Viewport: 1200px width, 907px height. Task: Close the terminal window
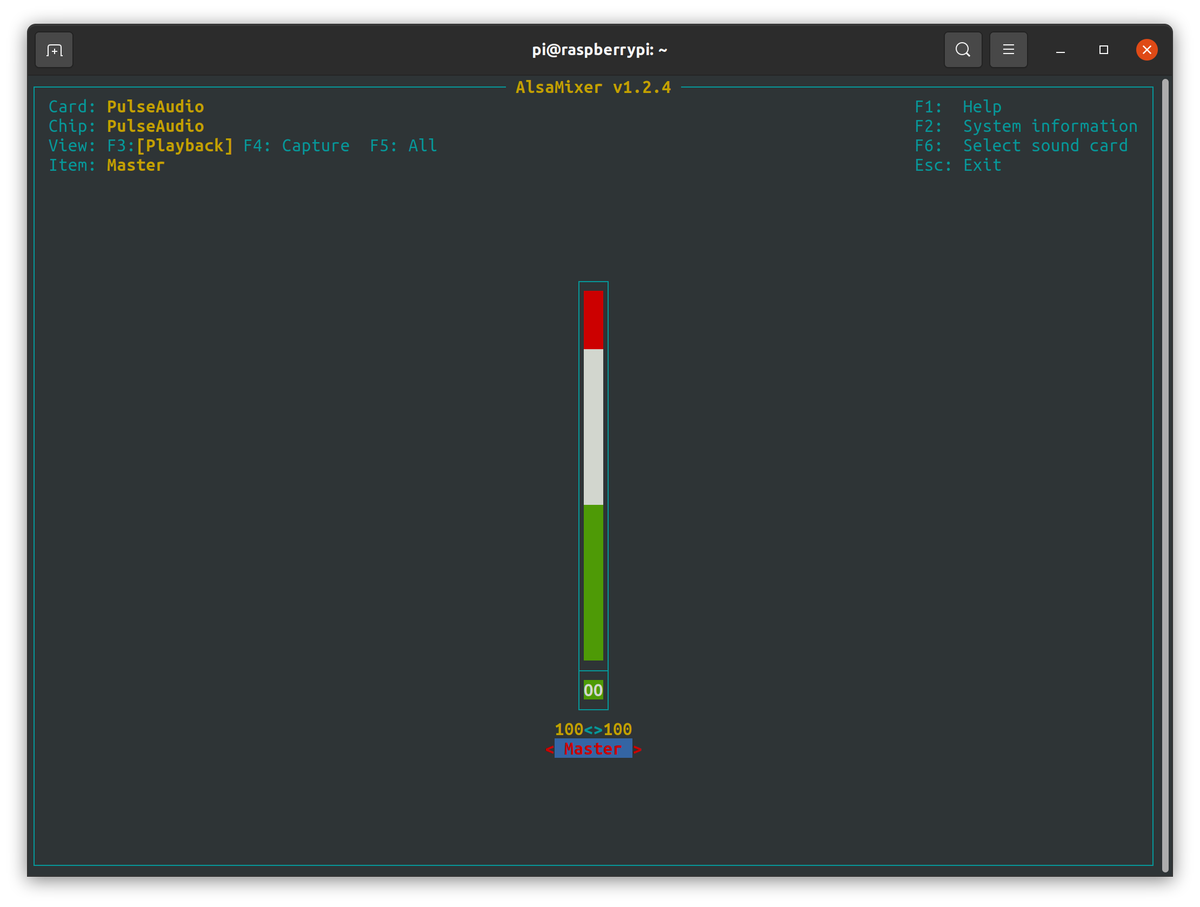click(1147, 50)
